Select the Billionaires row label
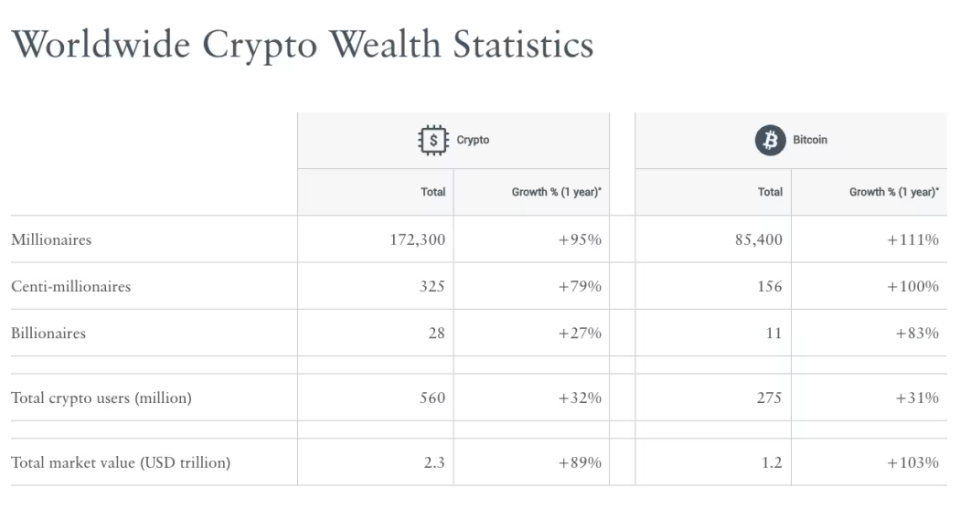 point(48,333)
